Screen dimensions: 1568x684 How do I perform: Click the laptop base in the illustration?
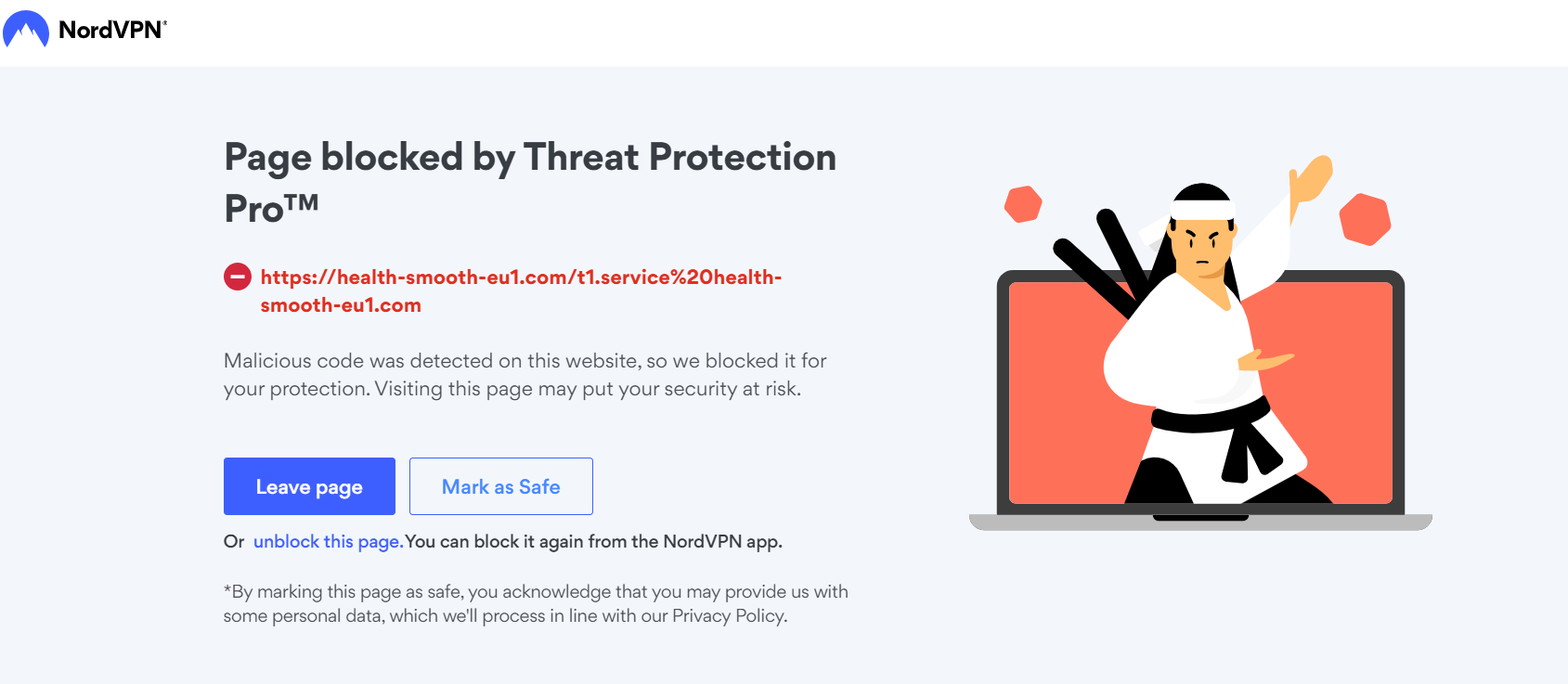tap(1199, 522)
